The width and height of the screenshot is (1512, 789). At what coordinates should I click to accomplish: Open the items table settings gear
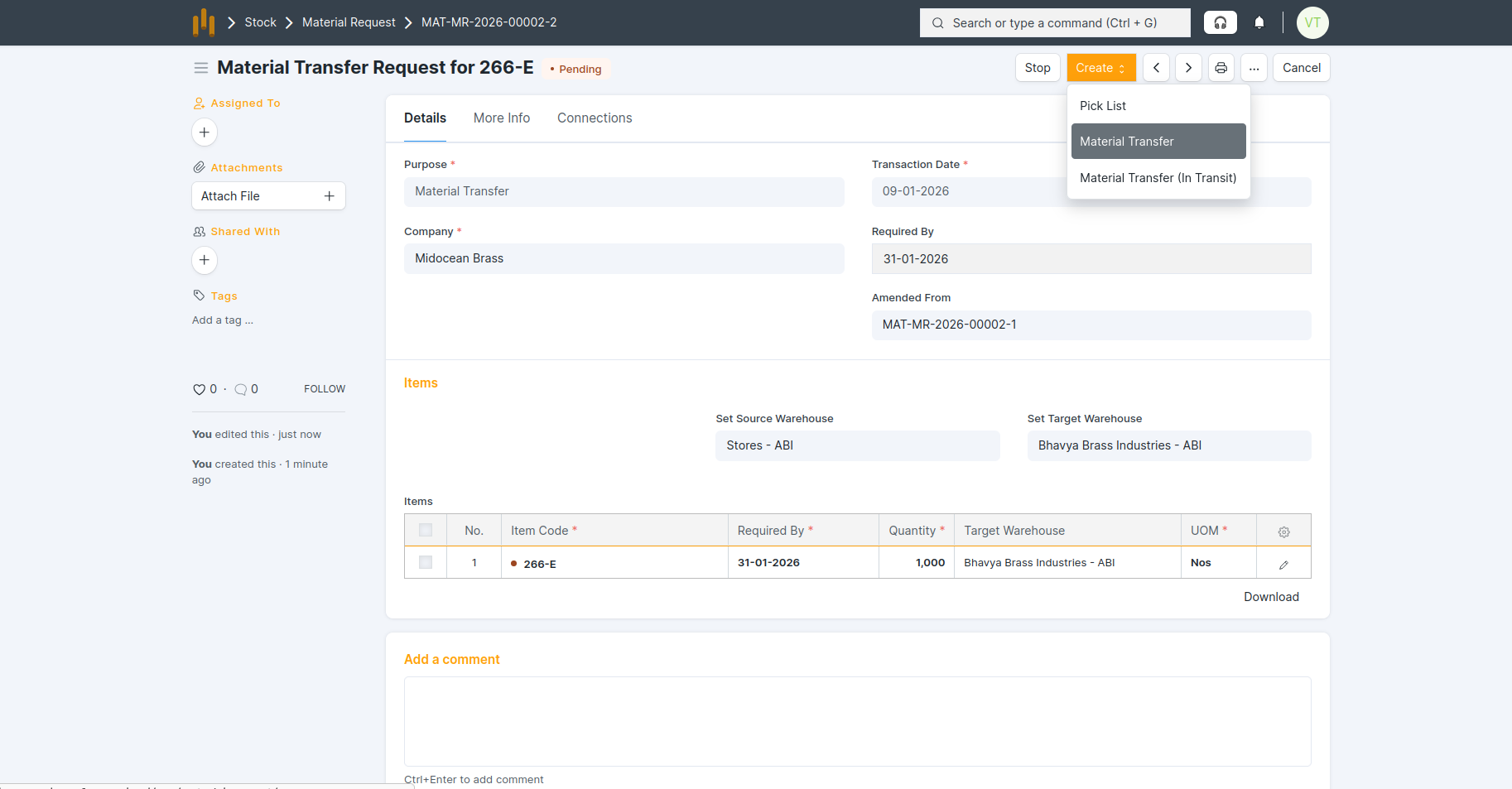(x=1283, y=532)
